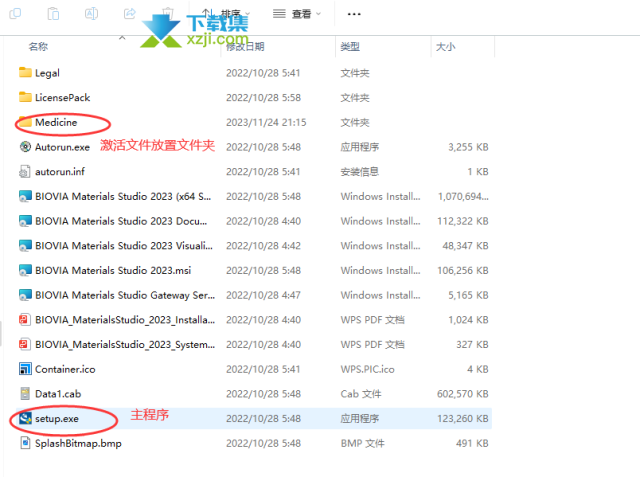This screenshot has height=477, width=640.
Task: Click the Rename toolbar icon
Action: point(91,13)
